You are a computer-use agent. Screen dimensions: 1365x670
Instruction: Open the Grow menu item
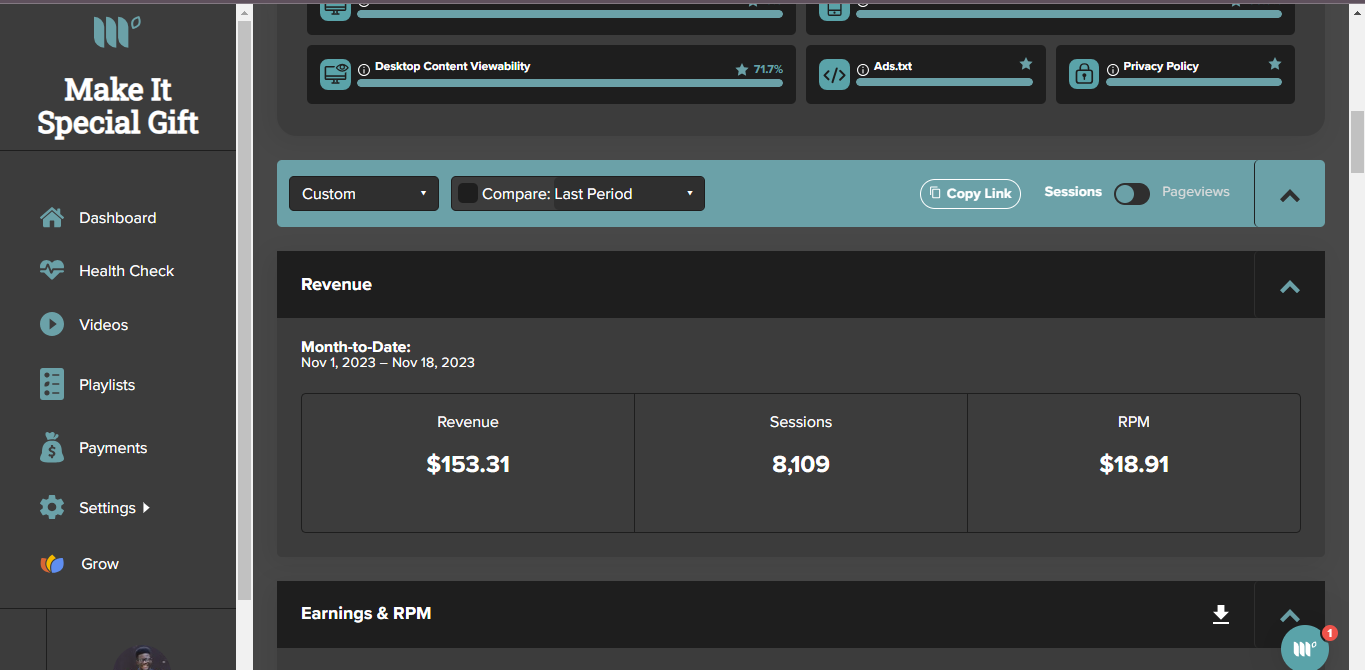(100, 564)
